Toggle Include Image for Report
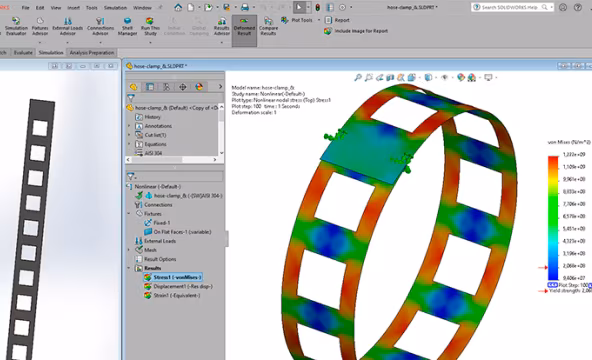This screenshot has width=592, height=360. tap(356, 31)
